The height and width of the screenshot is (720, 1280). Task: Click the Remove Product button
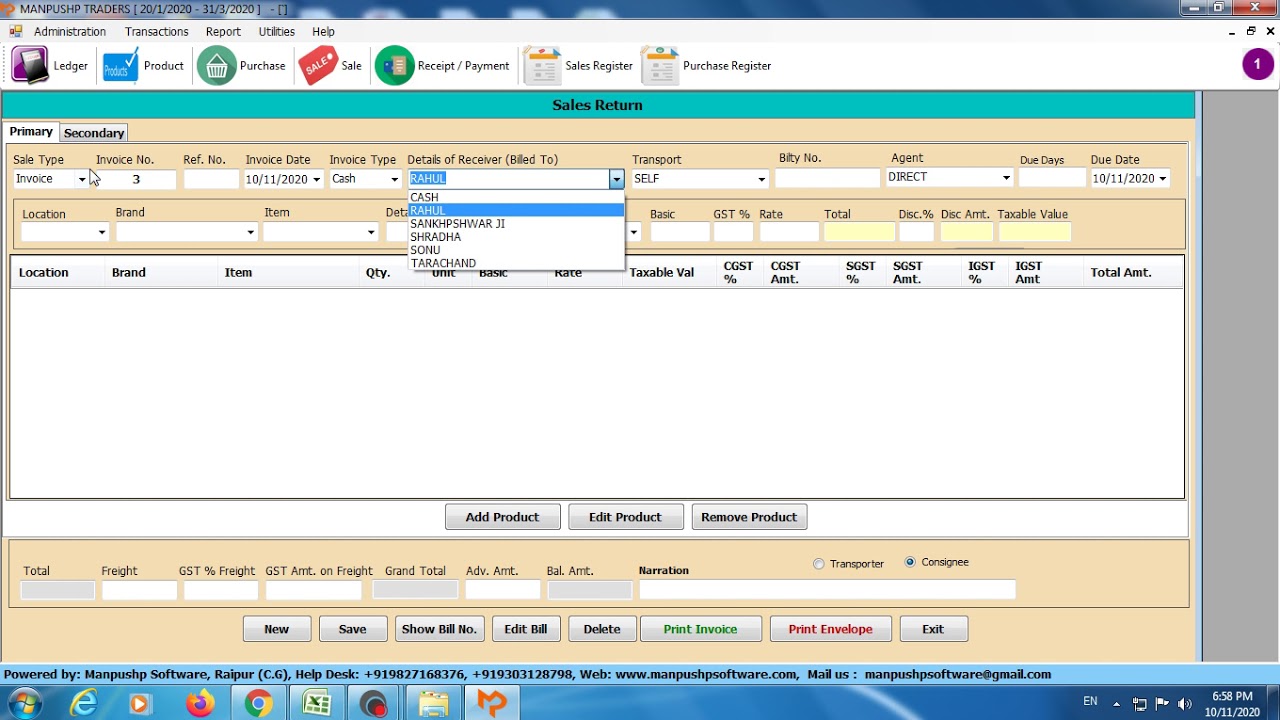(749, 517)
